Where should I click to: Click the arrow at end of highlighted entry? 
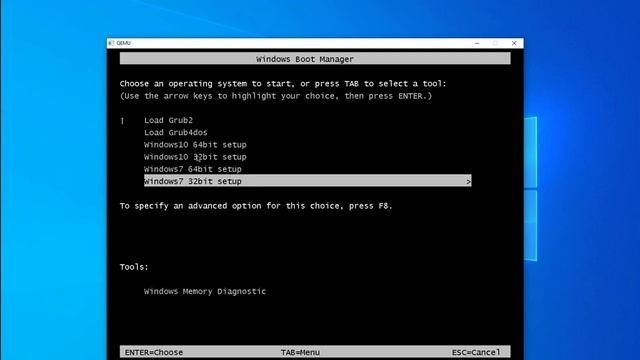[469, 181]
